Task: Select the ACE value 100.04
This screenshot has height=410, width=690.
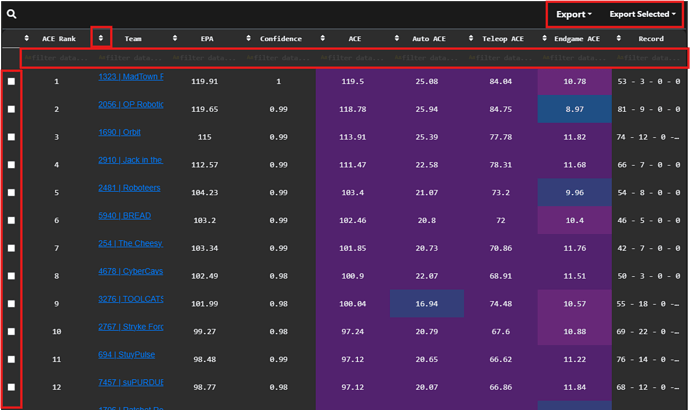Action: click(352, 304)
